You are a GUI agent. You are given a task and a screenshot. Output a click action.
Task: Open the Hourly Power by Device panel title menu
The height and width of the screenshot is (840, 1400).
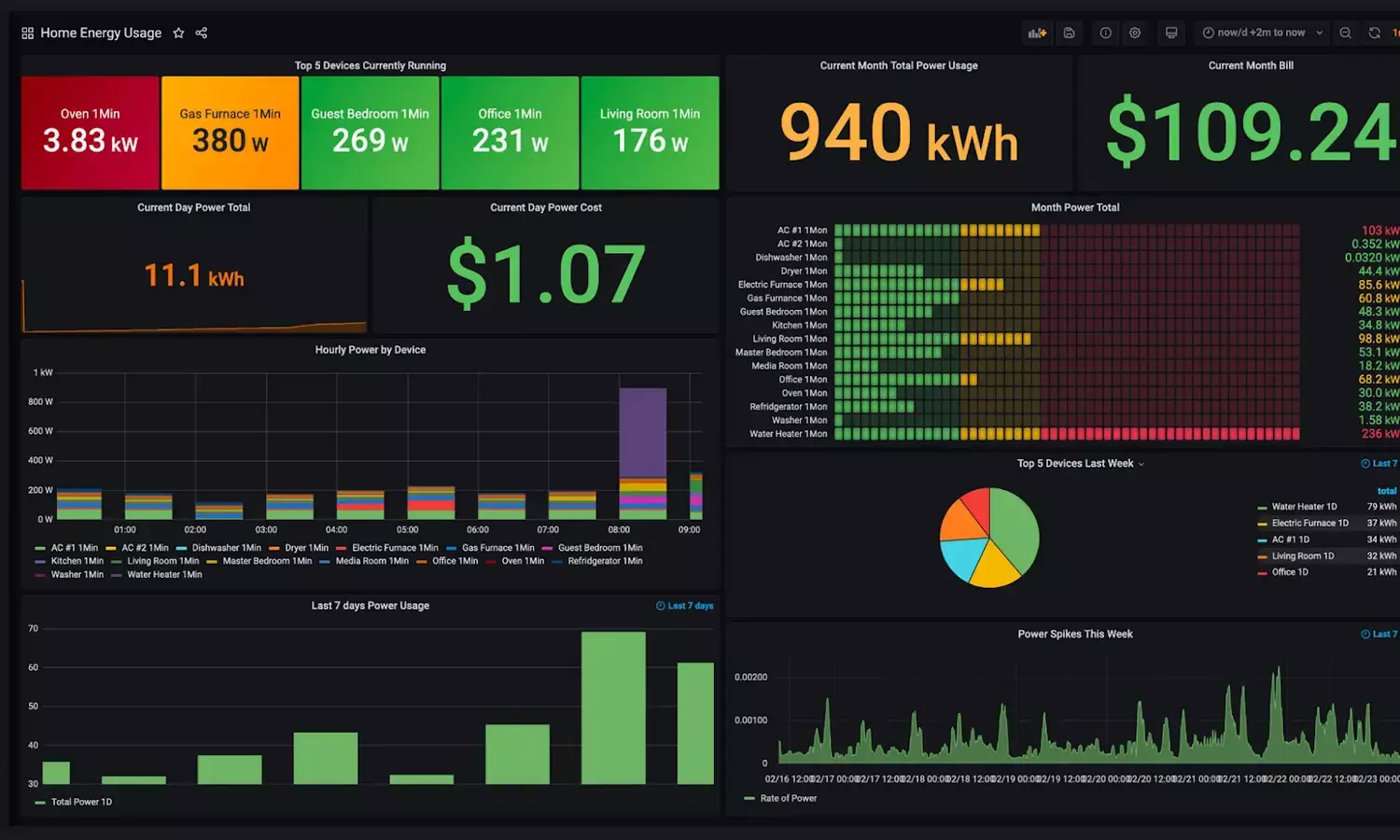coord(370,350)
